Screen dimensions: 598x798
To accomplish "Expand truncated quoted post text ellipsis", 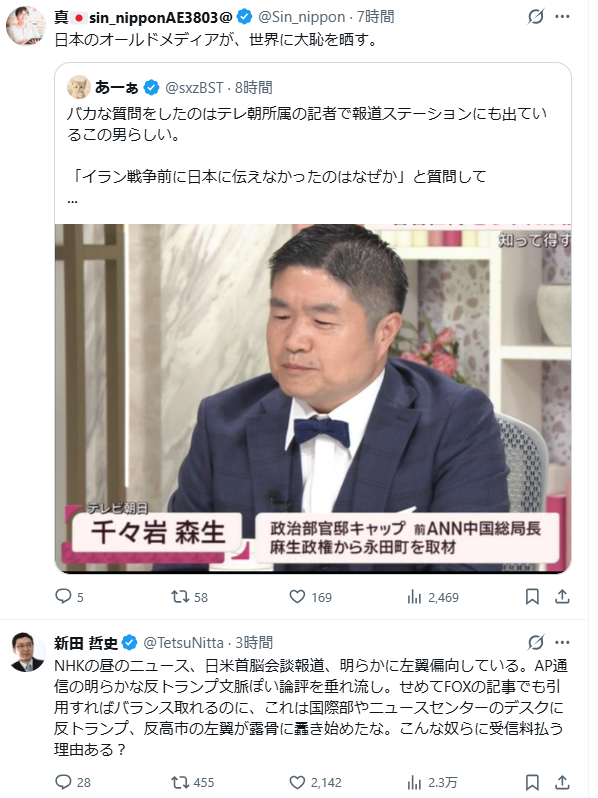I will 72,201.
